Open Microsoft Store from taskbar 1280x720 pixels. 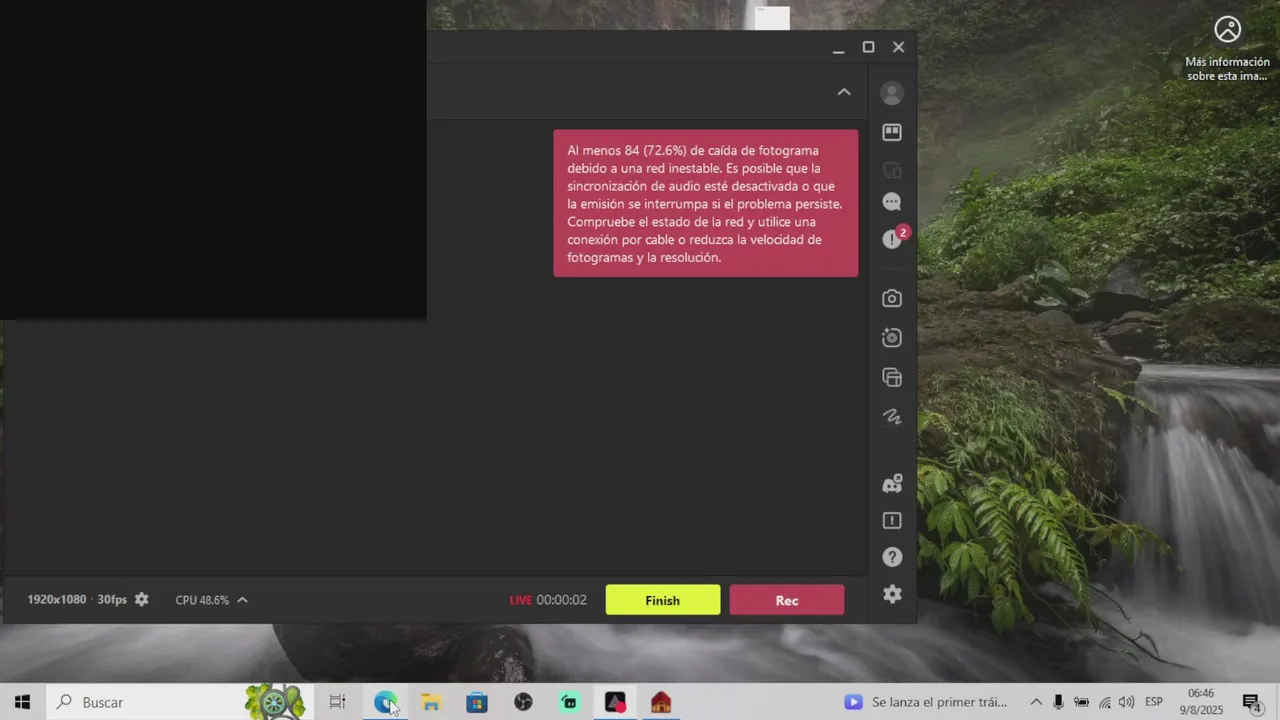(x=477, y=702)
